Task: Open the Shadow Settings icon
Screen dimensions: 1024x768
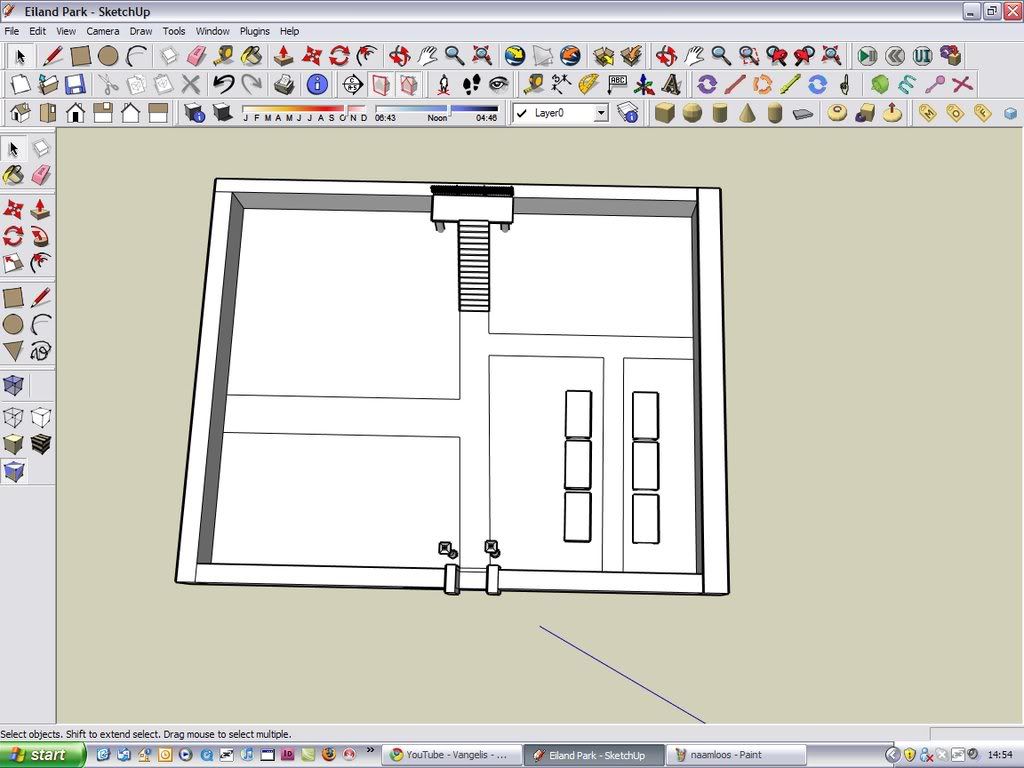Action: coord(195,113)
